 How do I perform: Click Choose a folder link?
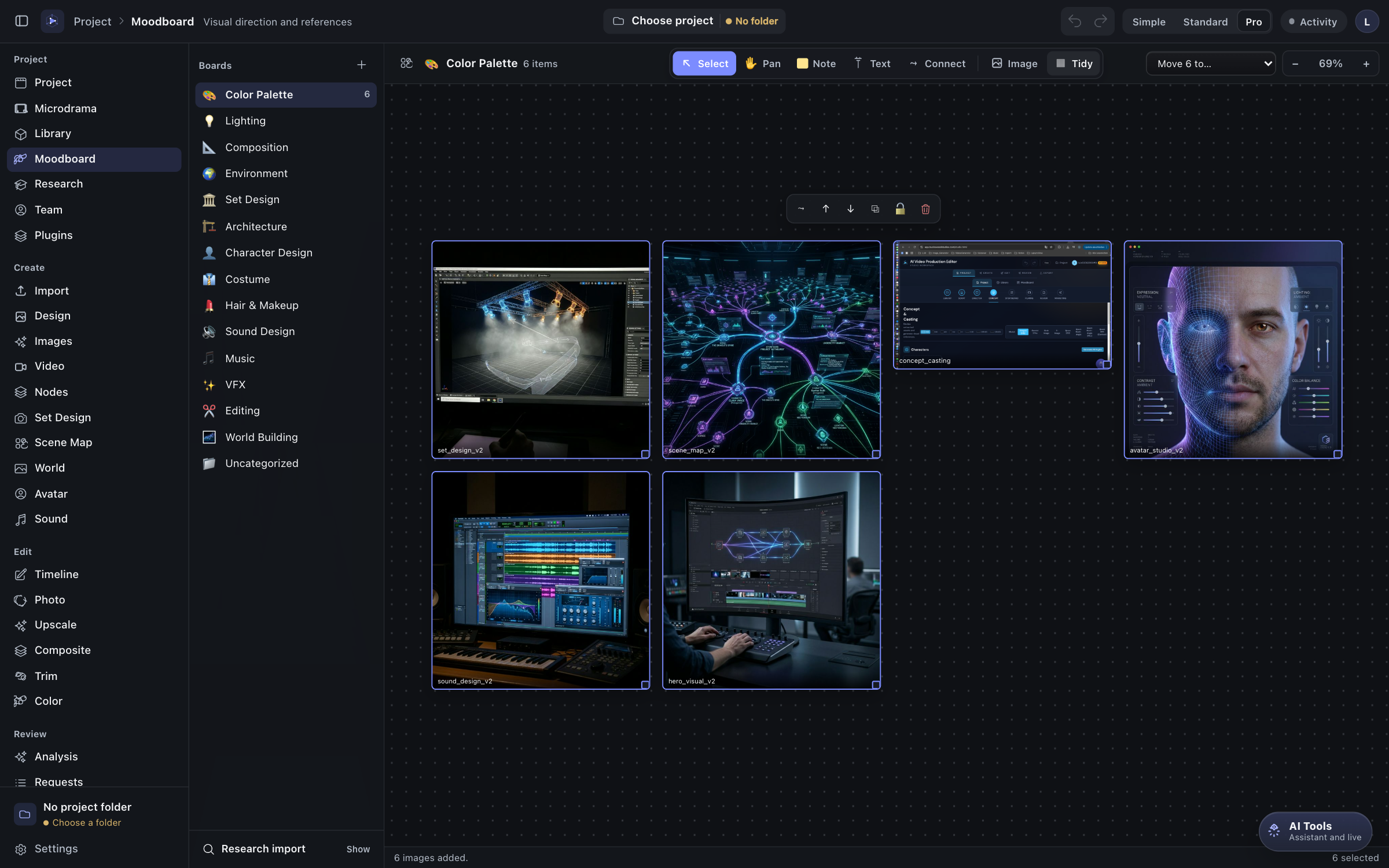(x=87, y=822)
